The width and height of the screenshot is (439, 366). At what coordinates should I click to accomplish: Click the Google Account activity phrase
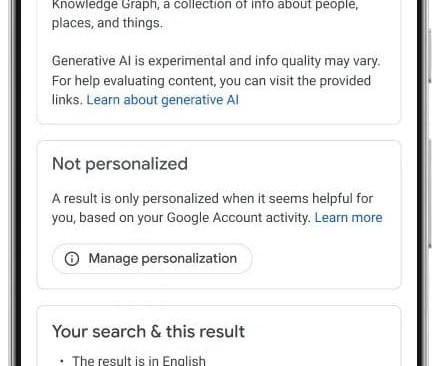tap(239, 218)
